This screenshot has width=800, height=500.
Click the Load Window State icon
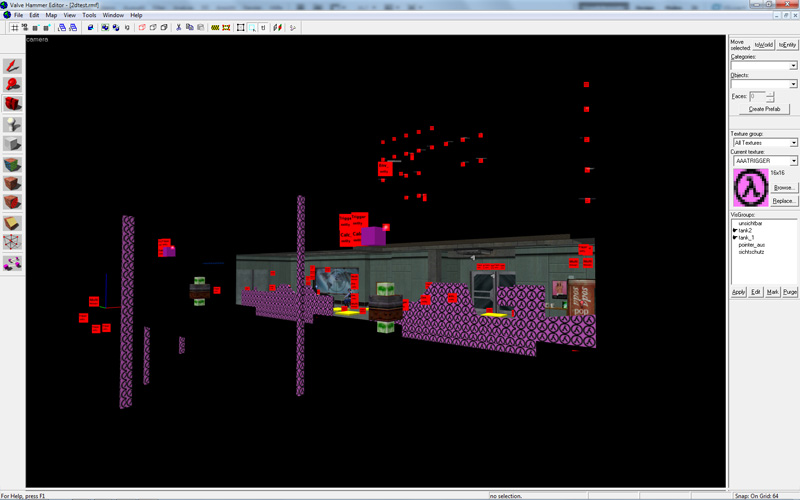(x=62, y=28)
